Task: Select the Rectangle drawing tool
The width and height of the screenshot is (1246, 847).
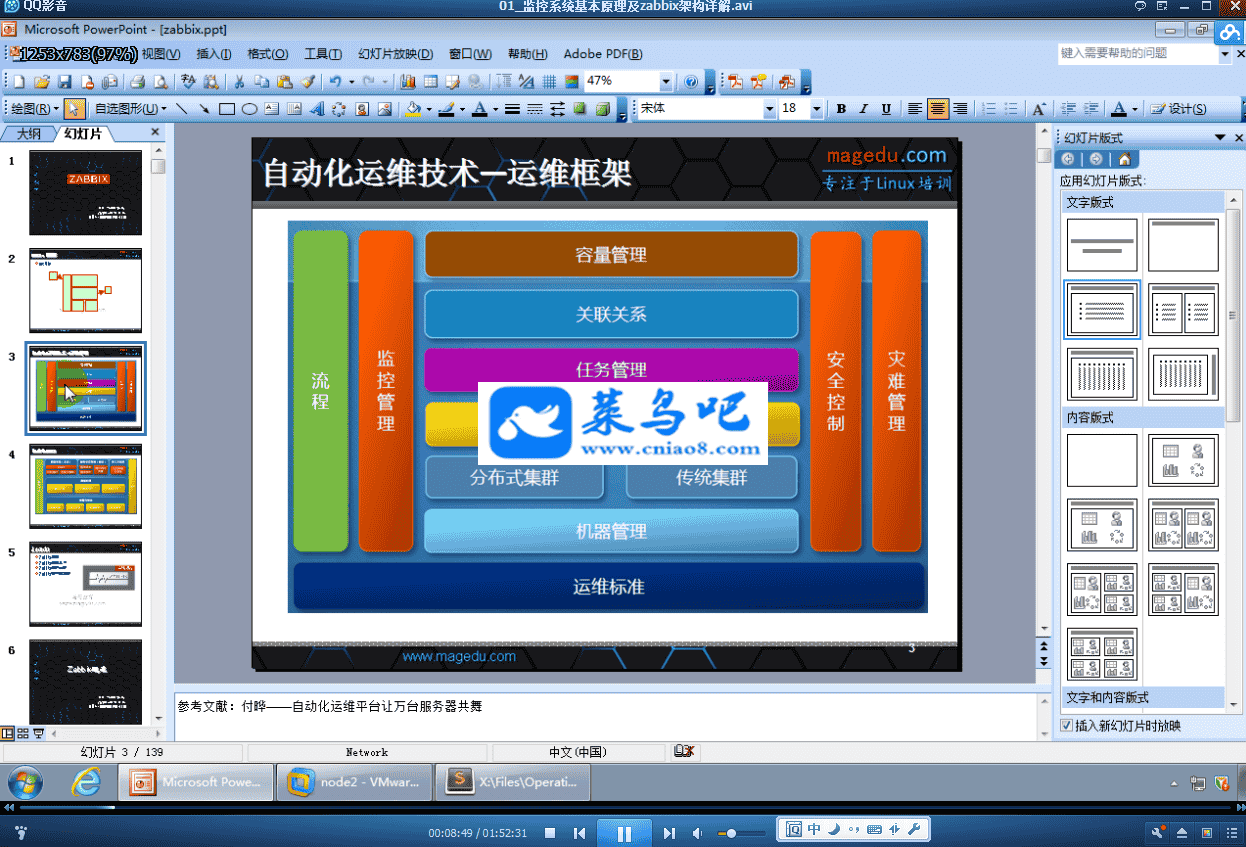Action: pyautogui.click(x=227, y=109)
